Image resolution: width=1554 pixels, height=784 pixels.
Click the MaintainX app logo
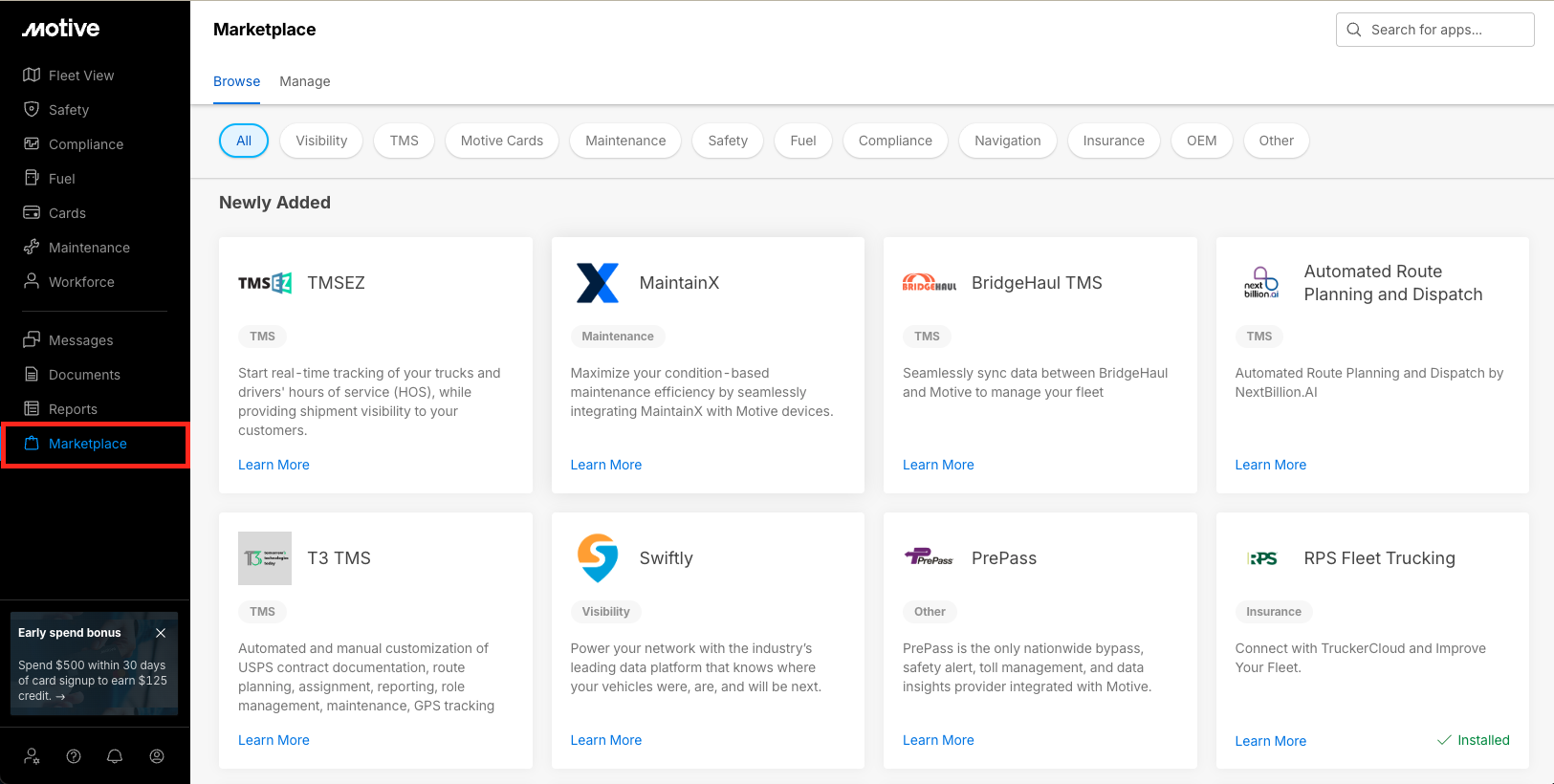[x=598, y=283]
